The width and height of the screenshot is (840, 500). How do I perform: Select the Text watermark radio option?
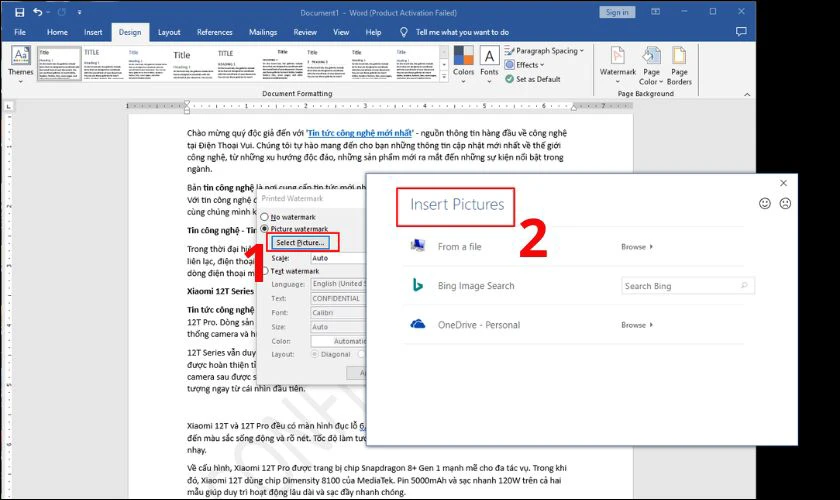click(265, 271)
